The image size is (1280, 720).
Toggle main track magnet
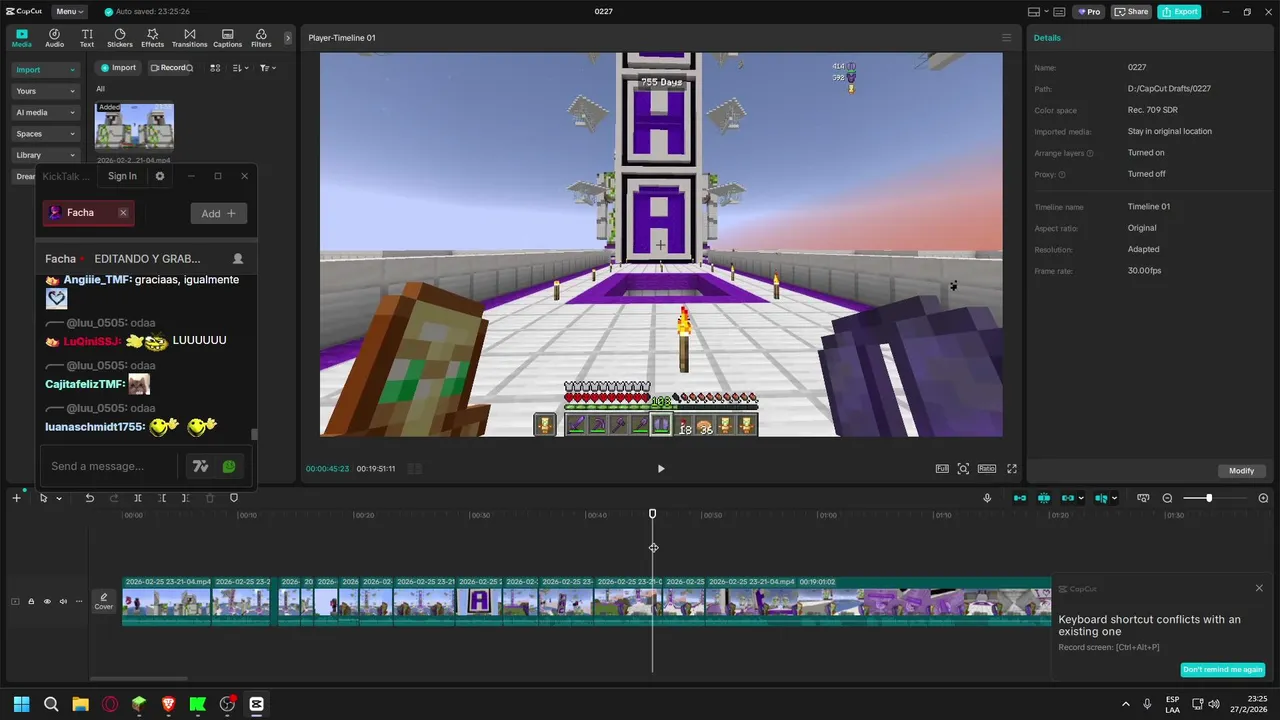(x=1020, y=498)
